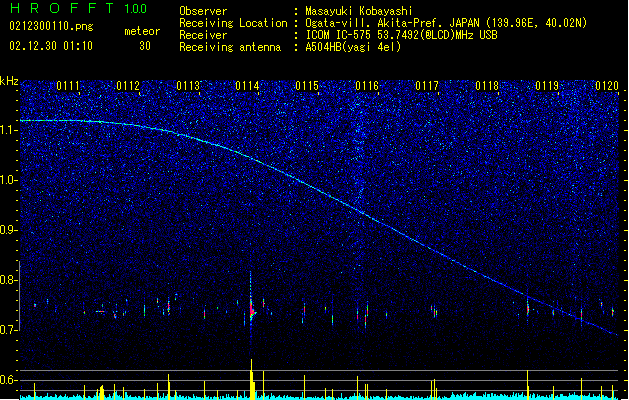Screen dimensions: 629x400
Task: Click the name Masayuki Kobayashi
Action: coord(358,11)
